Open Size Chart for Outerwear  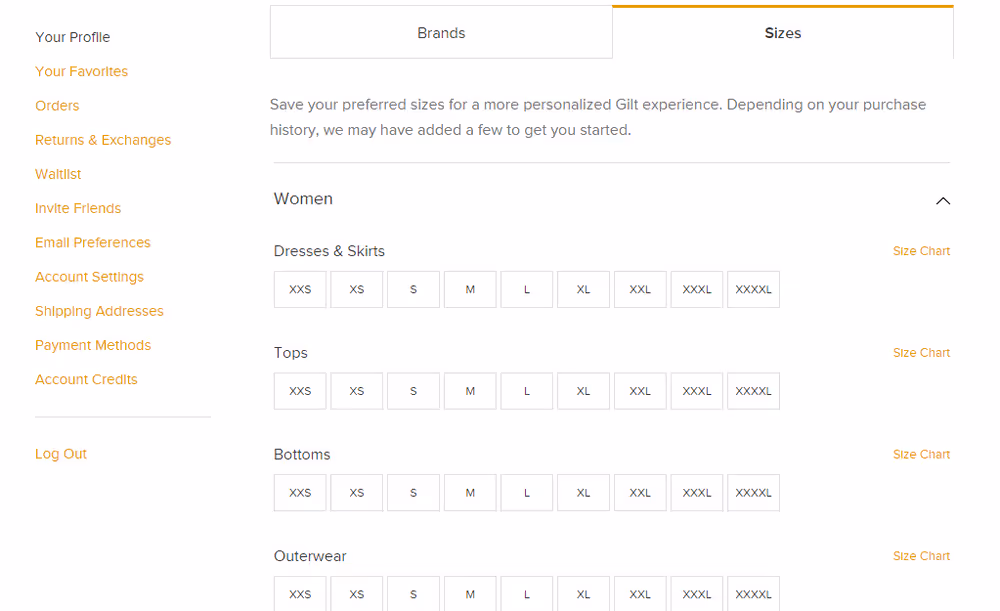[922, 556]
